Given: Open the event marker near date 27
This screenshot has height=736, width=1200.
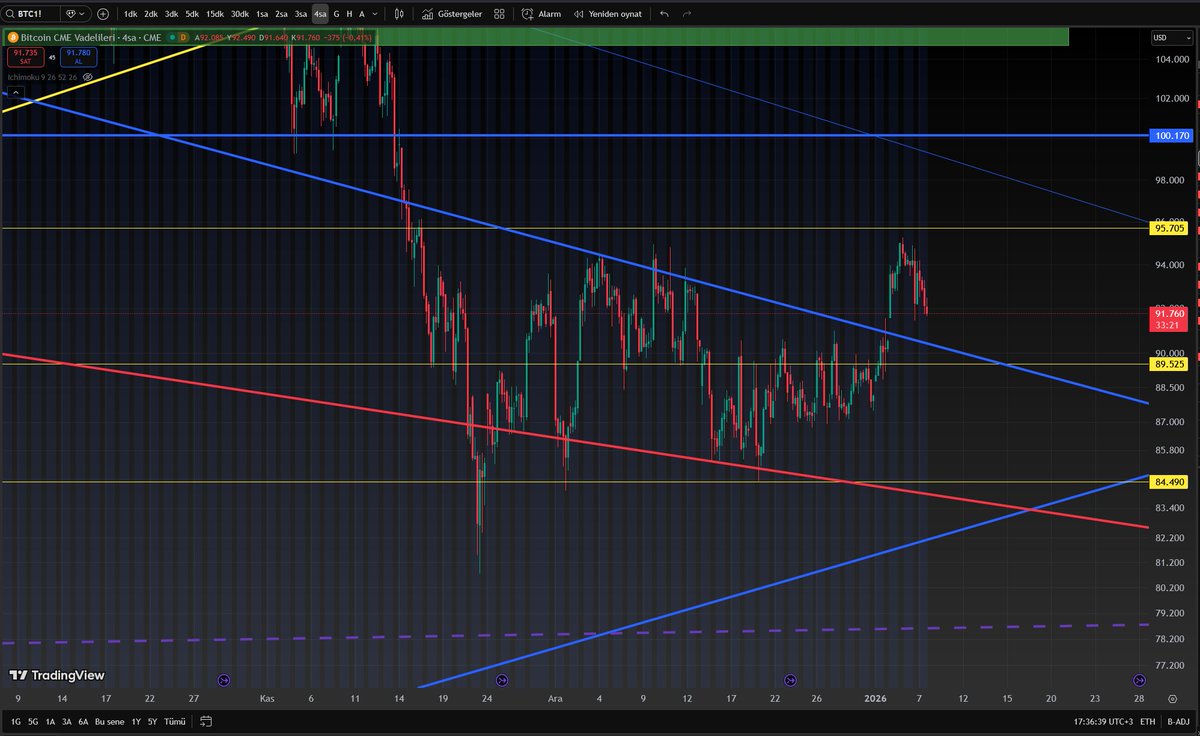Looking at the screenshot, I should coord(223,680).
